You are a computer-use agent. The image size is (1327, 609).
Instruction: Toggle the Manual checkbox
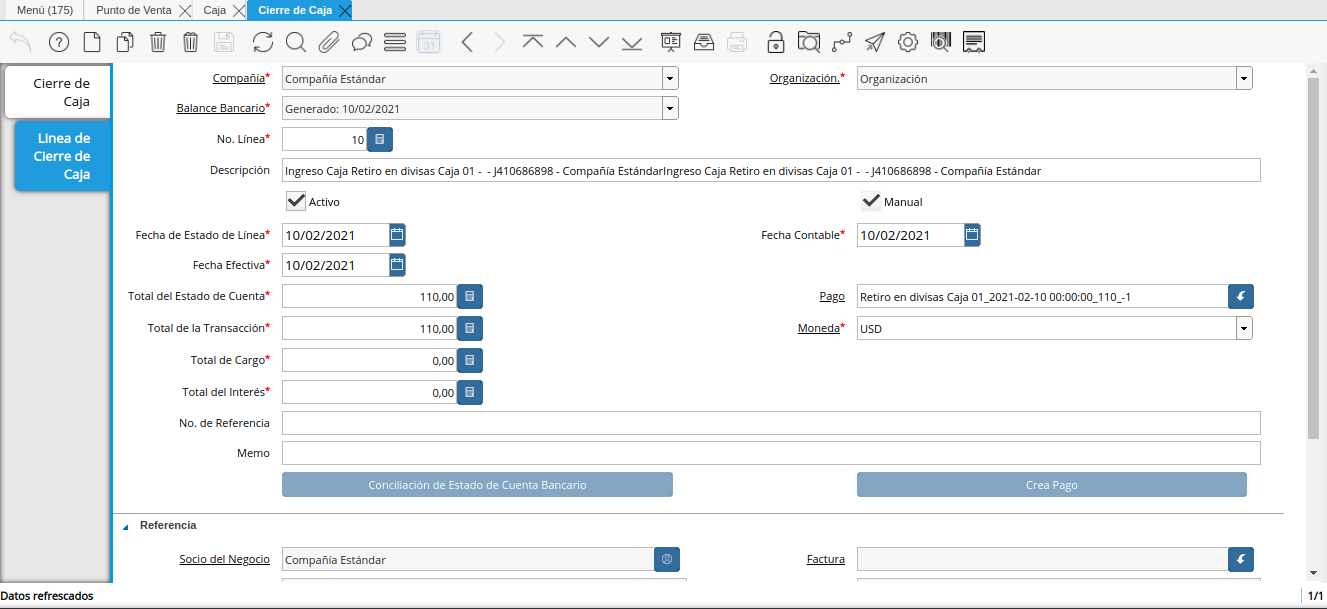tap(871, 201)
